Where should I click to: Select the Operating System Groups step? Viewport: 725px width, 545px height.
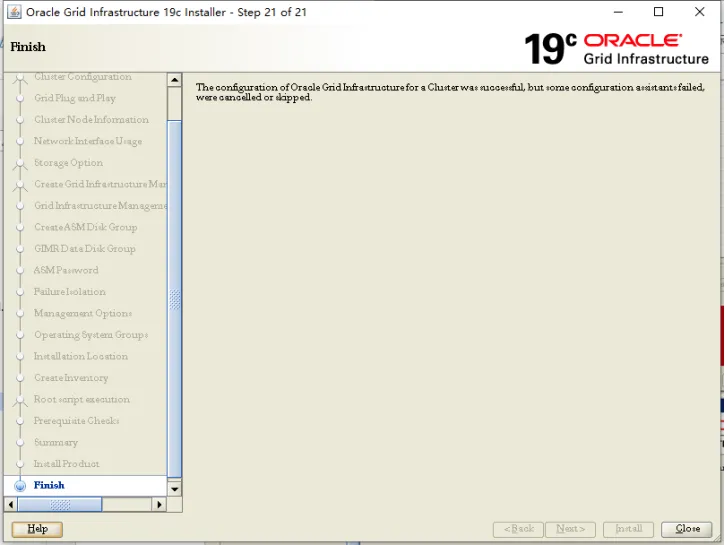[91, 335]
